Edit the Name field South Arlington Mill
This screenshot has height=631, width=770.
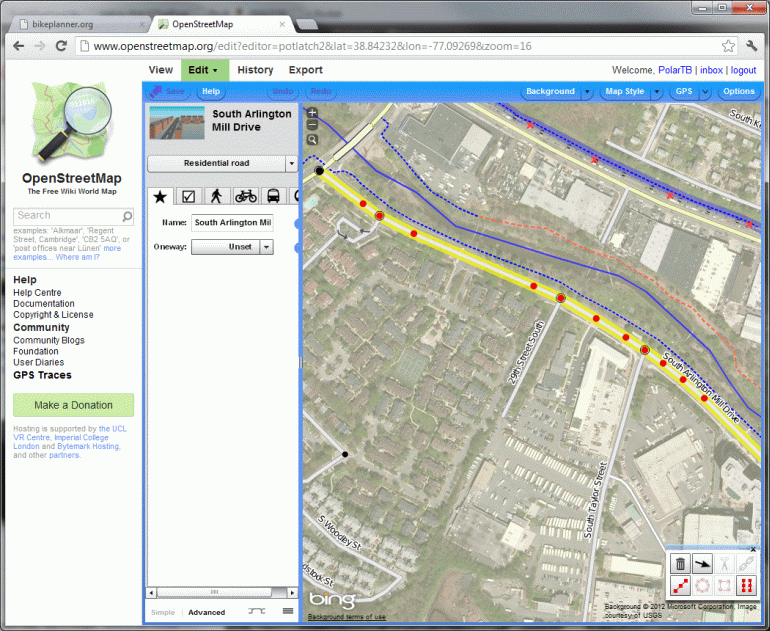coord(232,222)
